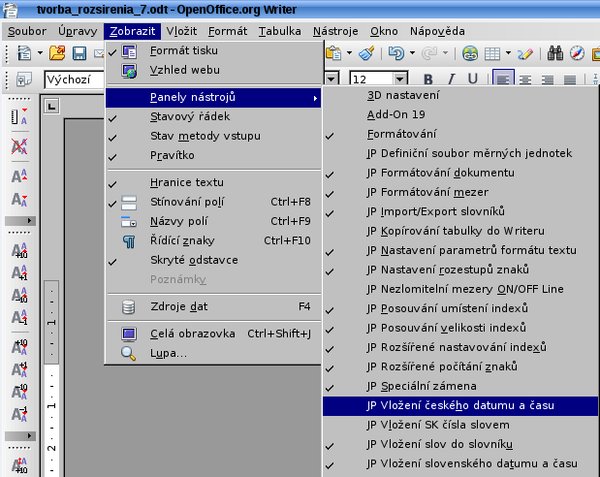The height and width of the screenshot is (477, 600).
Task: Toggle Hranice textu option
Action: click(x=214, y=182)
